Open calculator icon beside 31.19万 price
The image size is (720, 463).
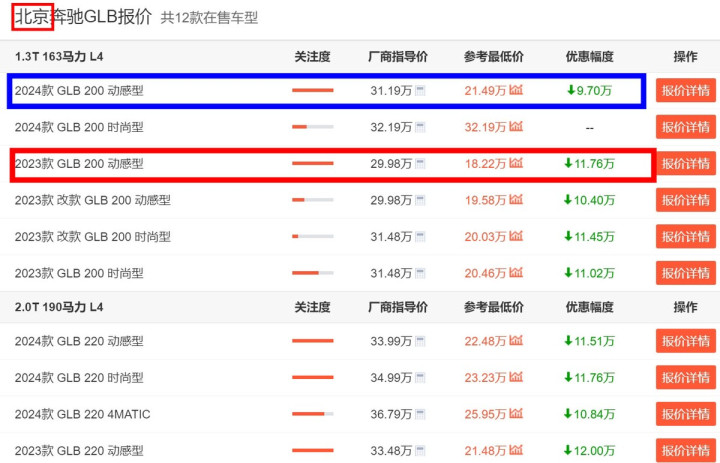(x=420, y=90)
